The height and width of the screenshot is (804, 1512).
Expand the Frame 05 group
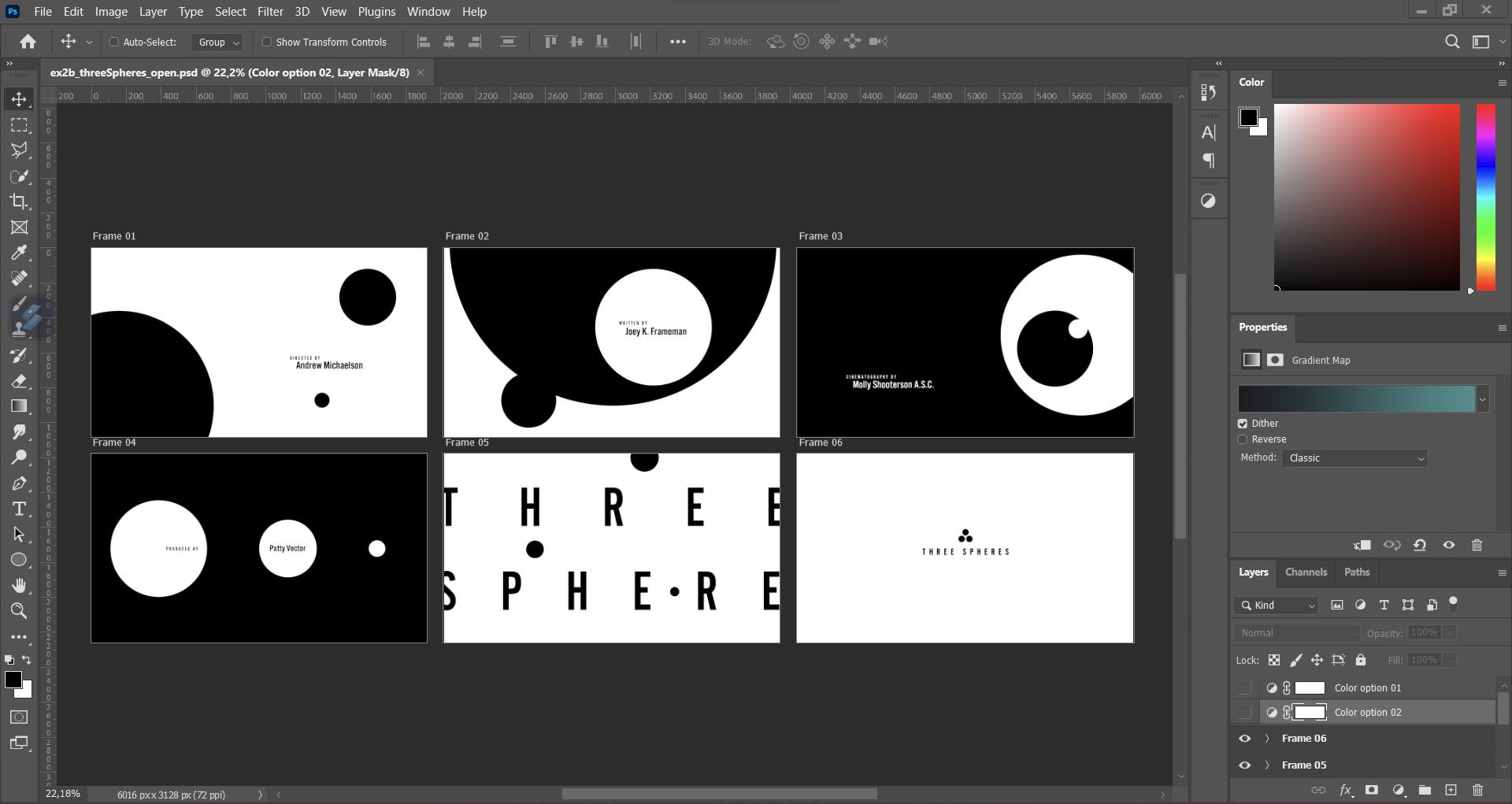click(x=1267, y=765)
